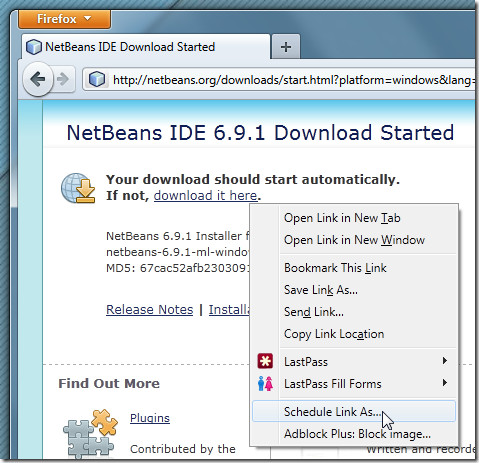This screenshot has height=463, width=479.
Task: Select Adblock Plus: Block image...
Action: pyautogui.click(x=353, y=434)
